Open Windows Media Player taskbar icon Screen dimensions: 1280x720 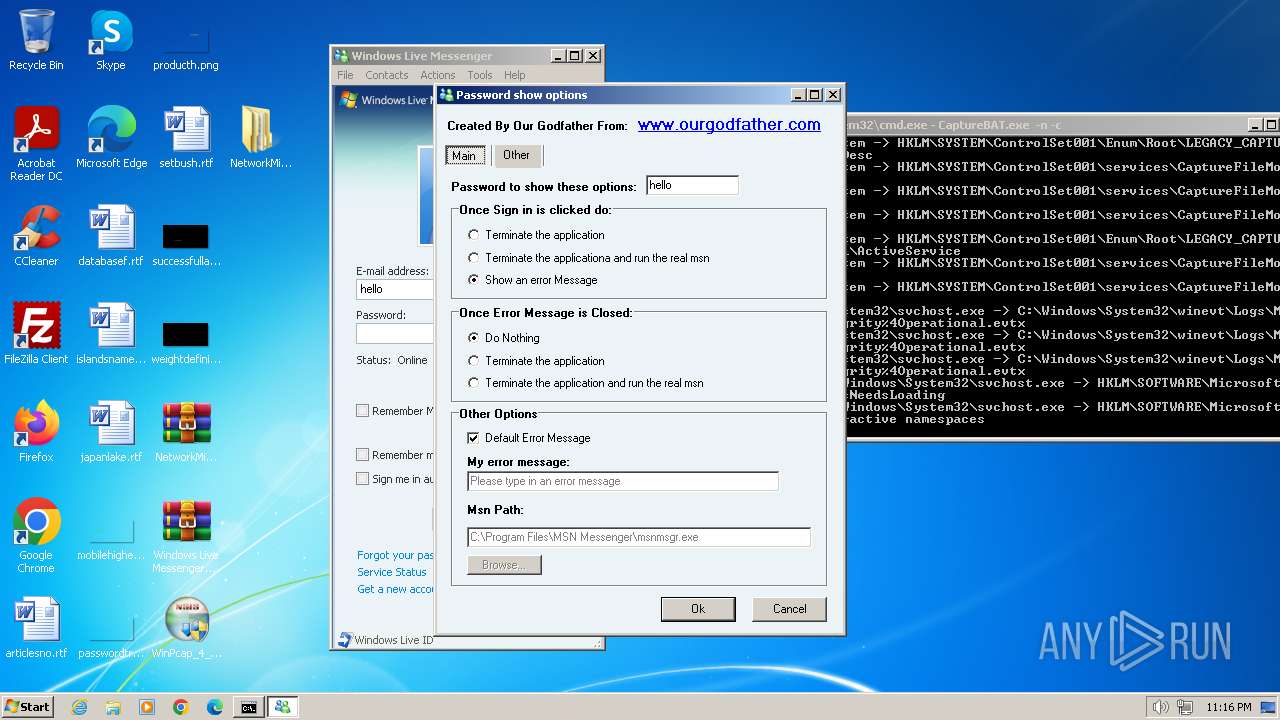(x=147, y=707)
